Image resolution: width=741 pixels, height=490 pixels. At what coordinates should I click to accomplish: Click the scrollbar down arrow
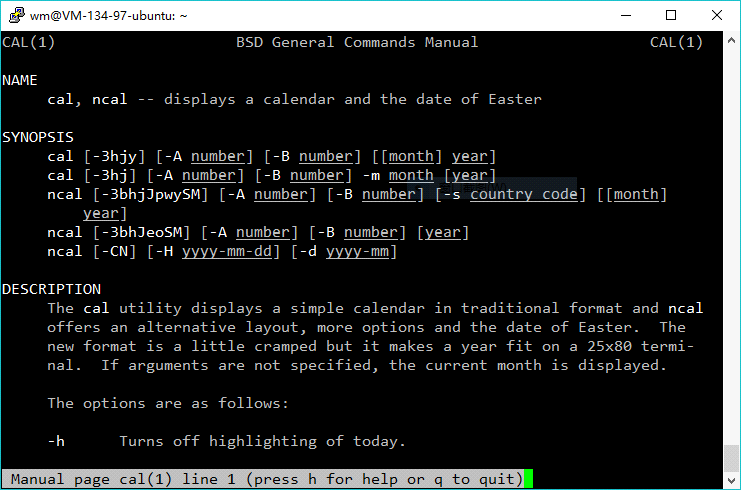pos(731,480)
